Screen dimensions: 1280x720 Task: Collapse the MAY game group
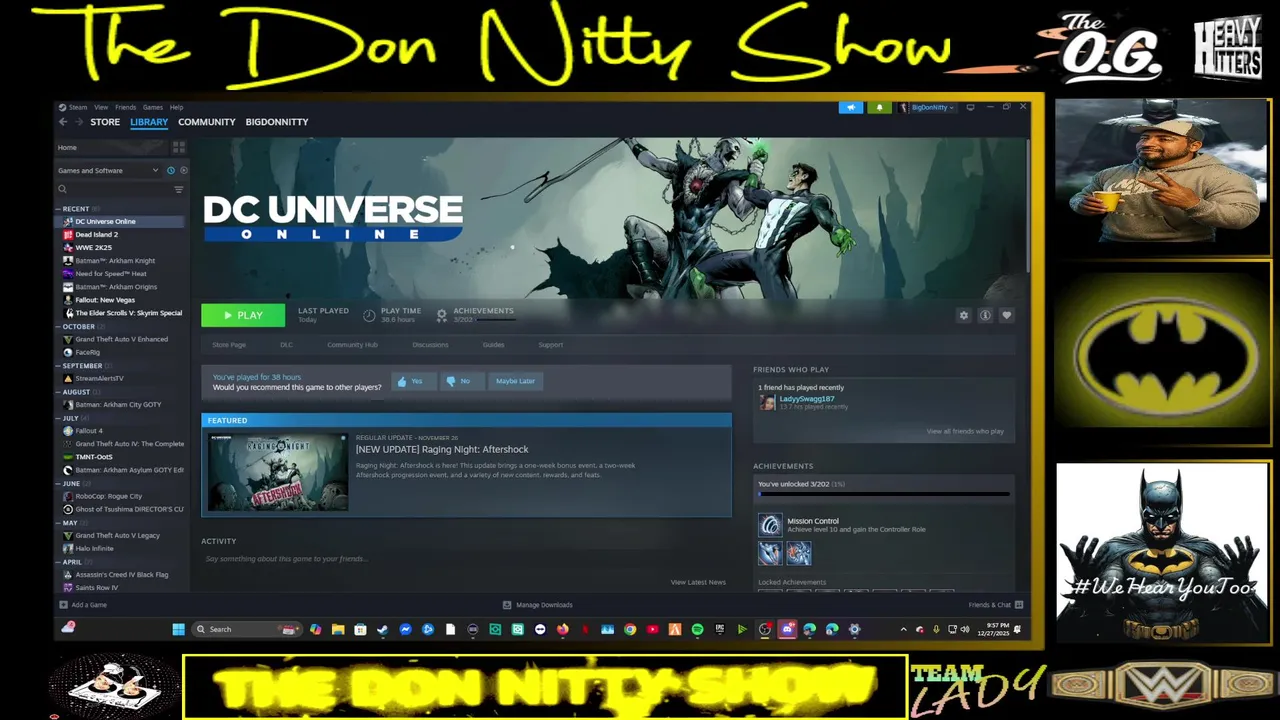click(x=70, y=523)
